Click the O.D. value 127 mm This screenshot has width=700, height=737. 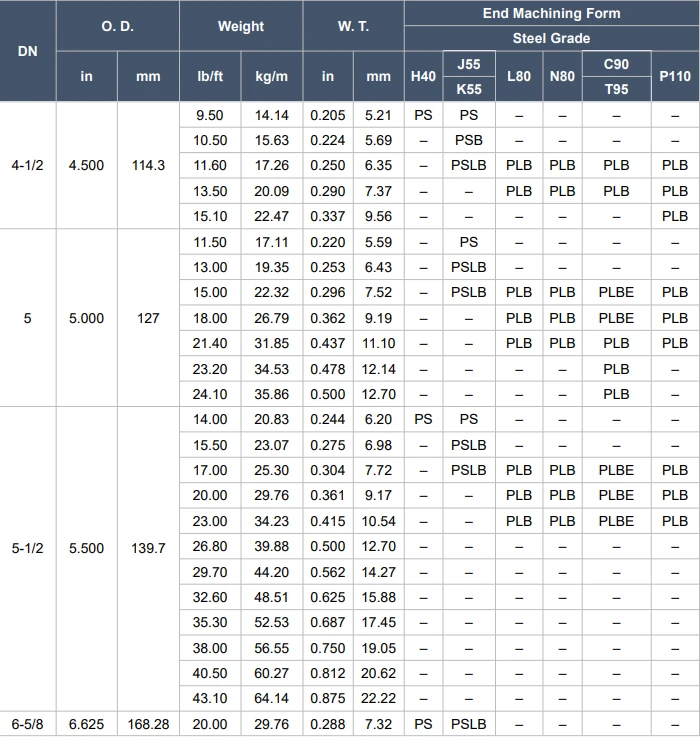pyautogui.click(x=148, y=318)
